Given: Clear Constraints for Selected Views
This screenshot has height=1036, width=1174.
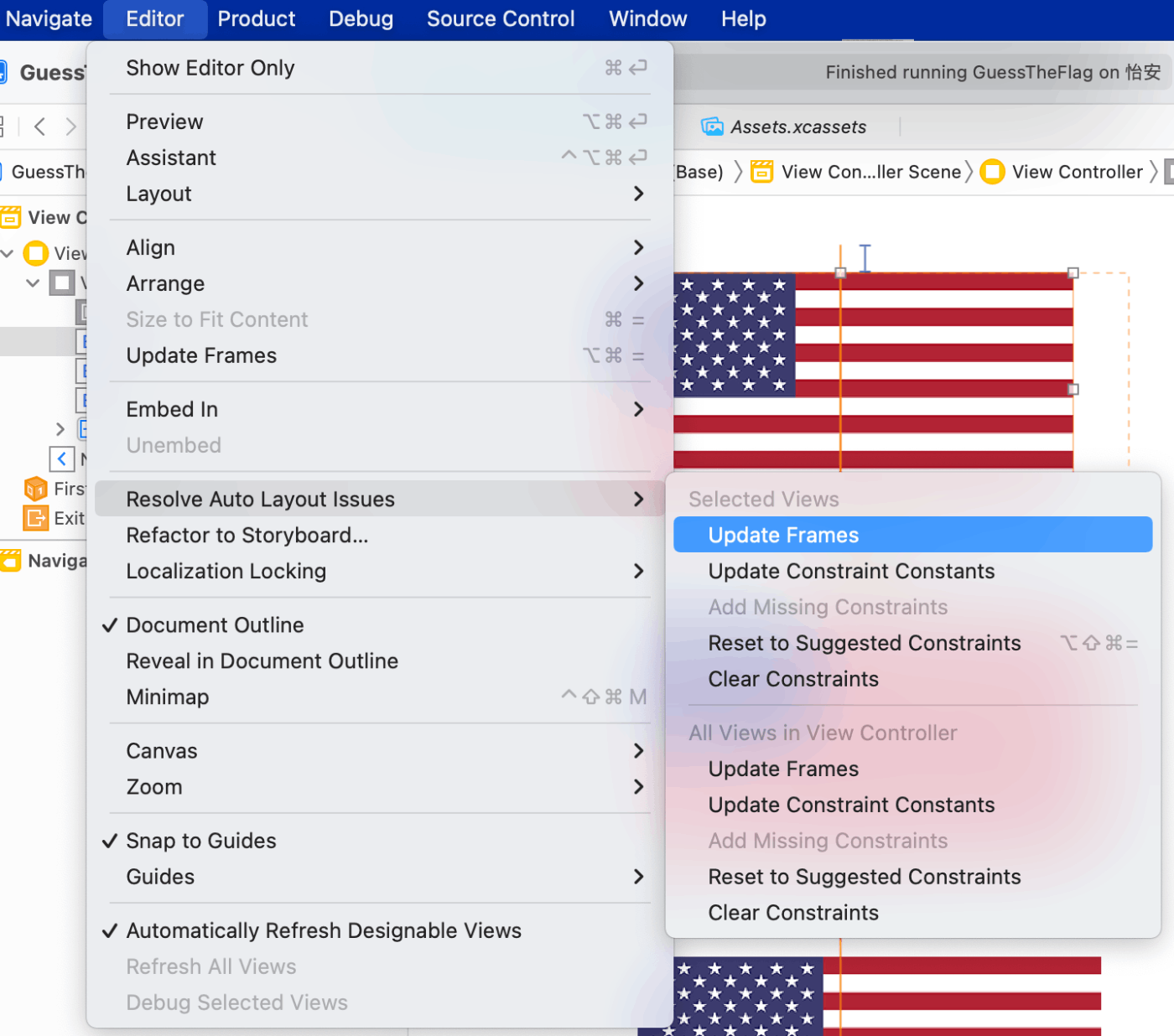Looking at the screenshot, I should (x=912, y=679).
